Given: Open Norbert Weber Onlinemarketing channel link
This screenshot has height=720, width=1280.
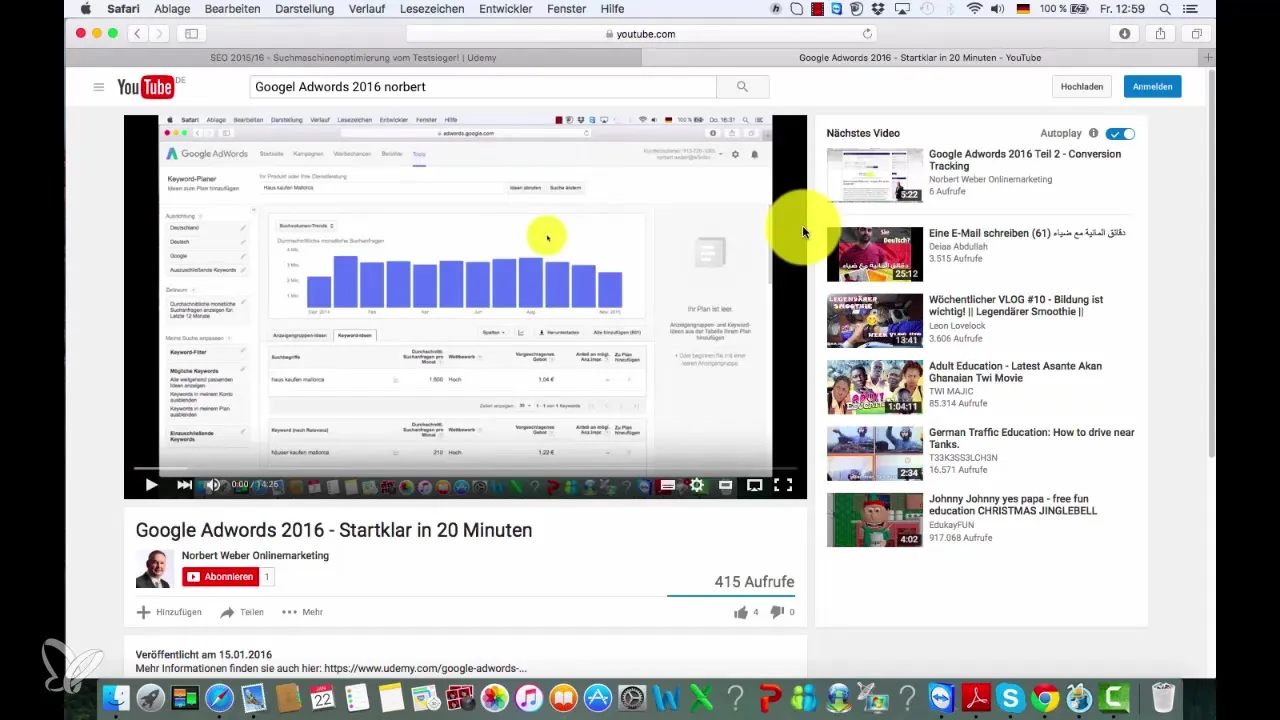Looking at the screenshot, I should 255,556.
